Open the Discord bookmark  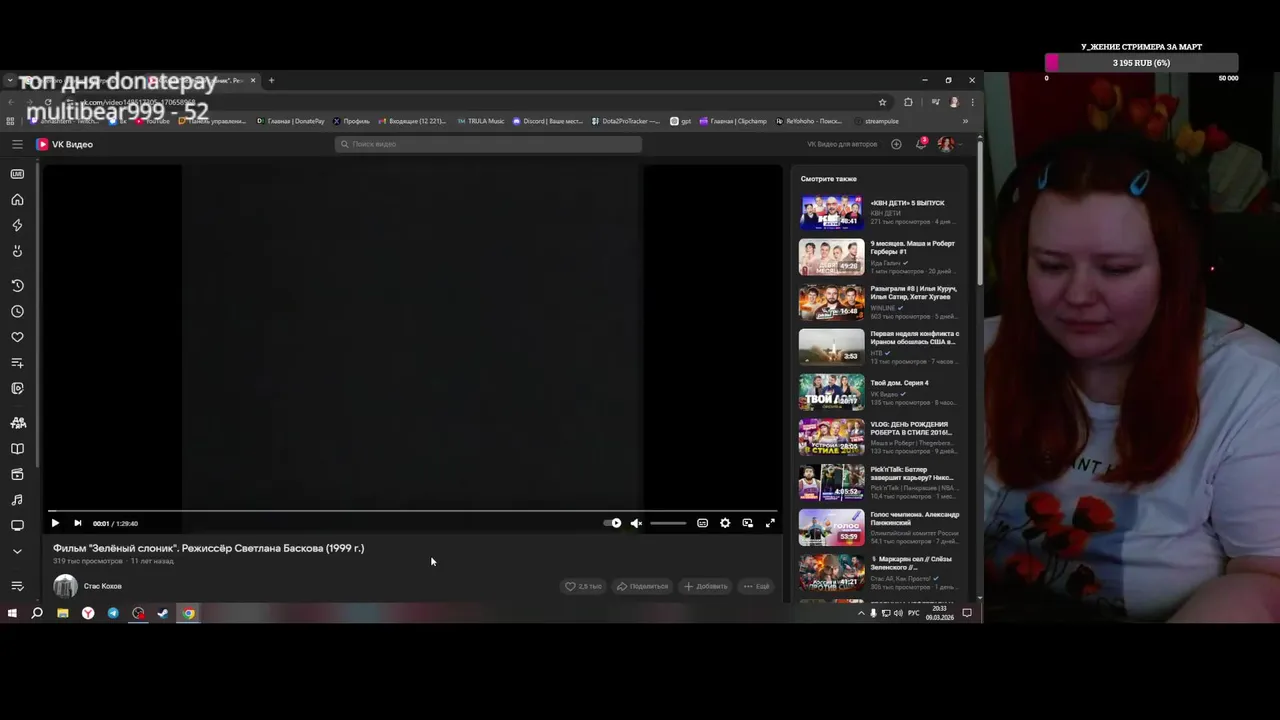[548, 121]
